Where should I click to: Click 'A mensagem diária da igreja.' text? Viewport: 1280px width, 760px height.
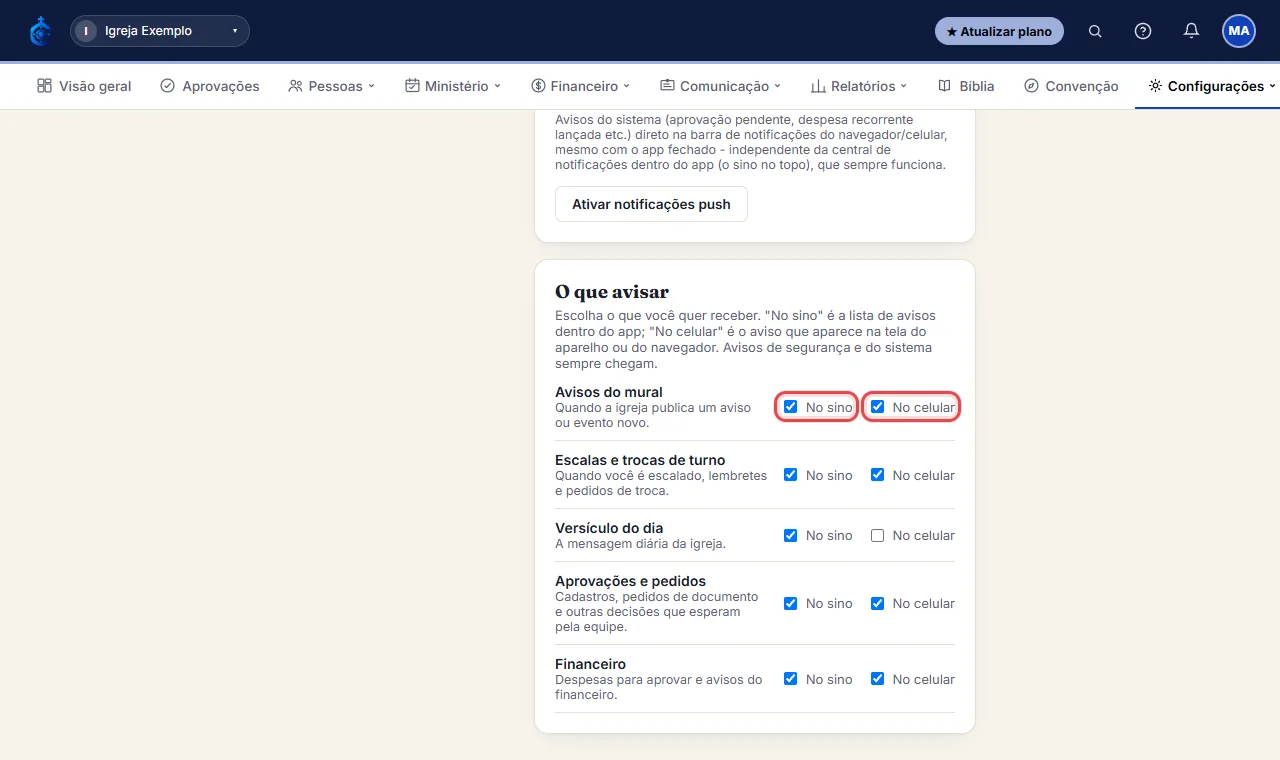pos(640,544)
